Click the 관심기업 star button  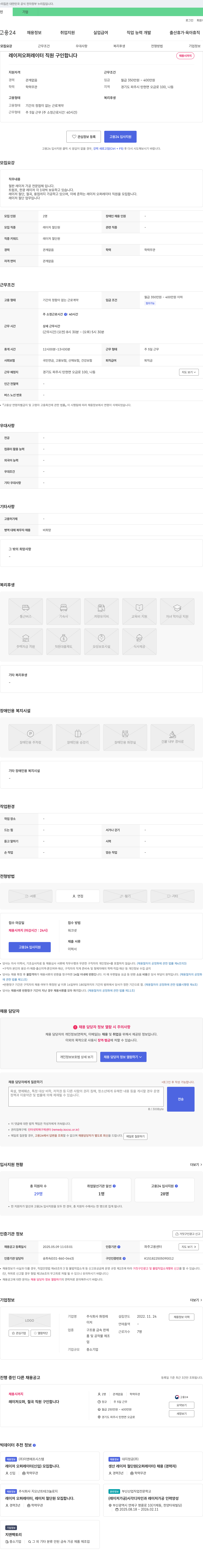click(19, 1333)
